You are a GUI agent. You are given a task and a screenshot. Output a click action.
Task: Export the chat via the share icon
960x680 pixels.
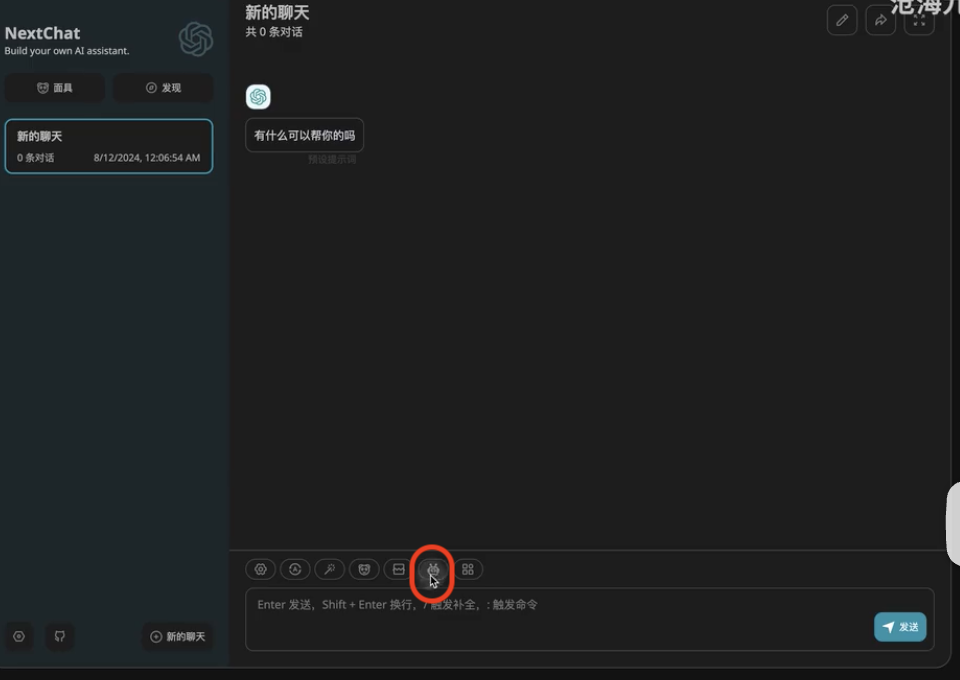click(880, 20)
